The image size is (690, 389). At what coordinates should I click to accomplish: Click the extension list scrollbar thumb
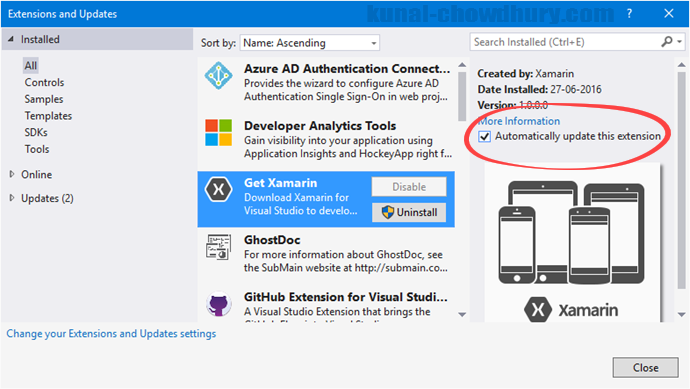pyautogui.click(x=462, y=96)
